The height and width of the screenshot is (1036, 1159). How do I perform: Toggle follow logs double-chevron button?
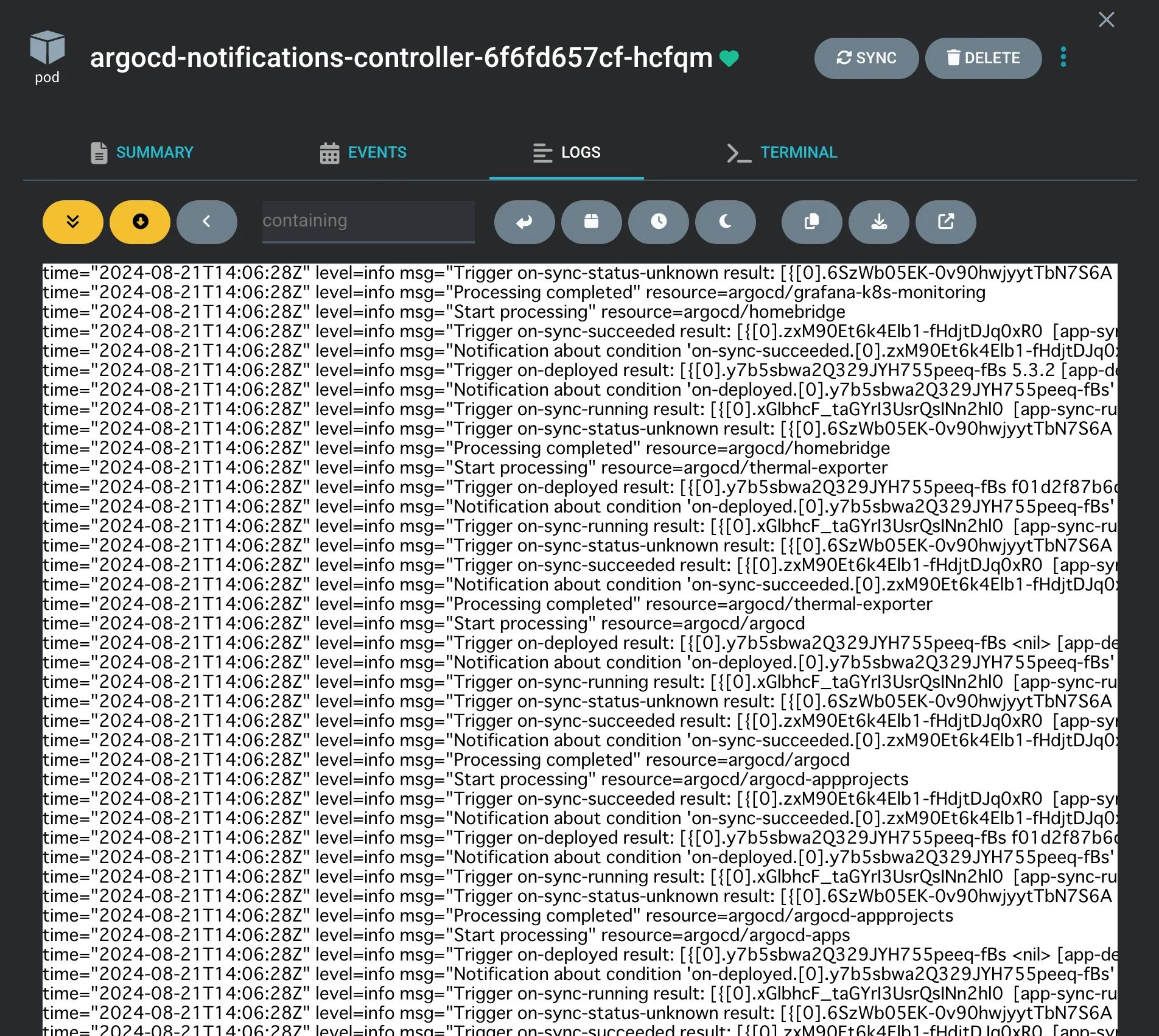pyautogui.click(x=73, y=222)
